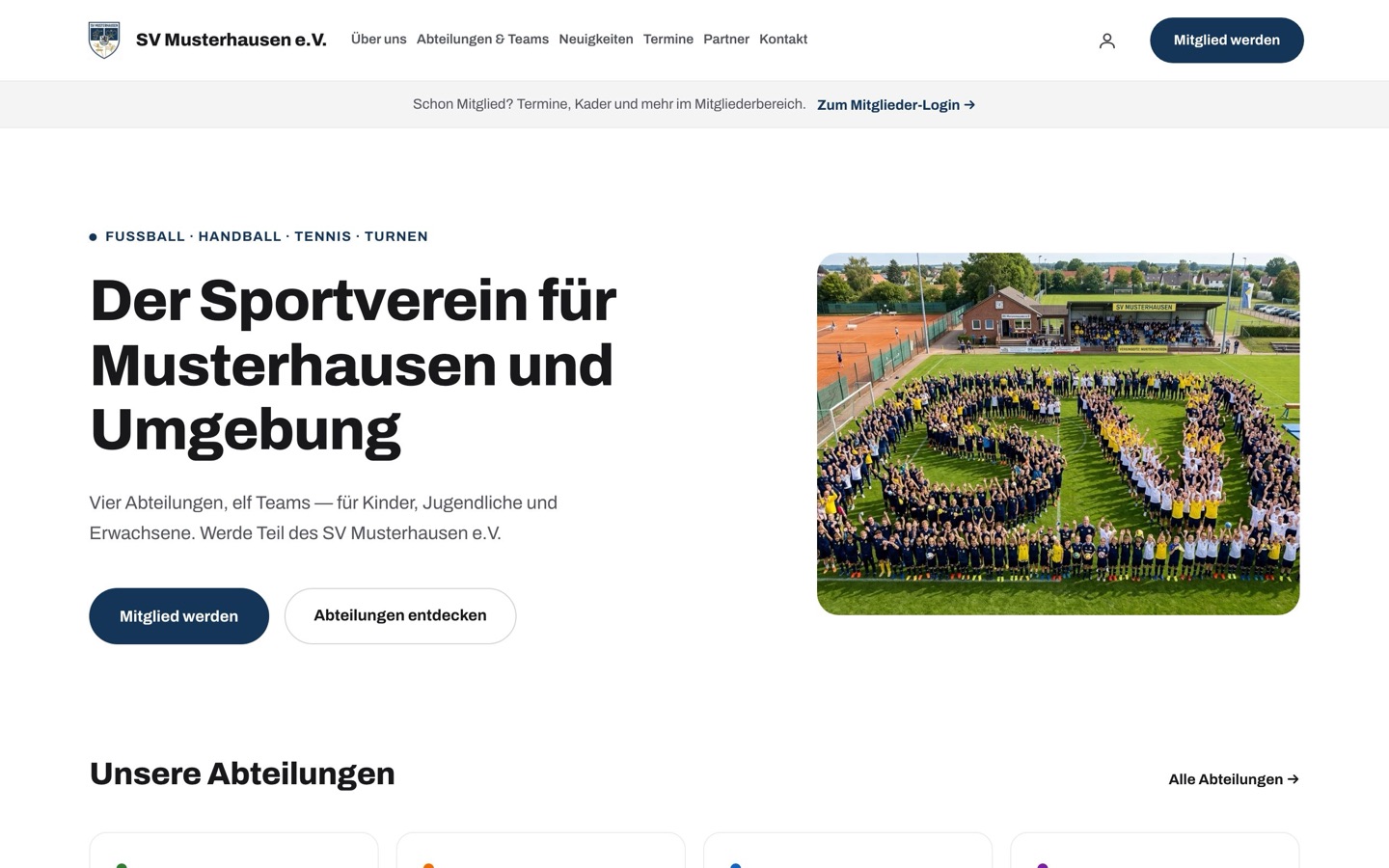Click Abteilungen entdecken button
This screenshot has width=1389, height=868.
[400, 616]
